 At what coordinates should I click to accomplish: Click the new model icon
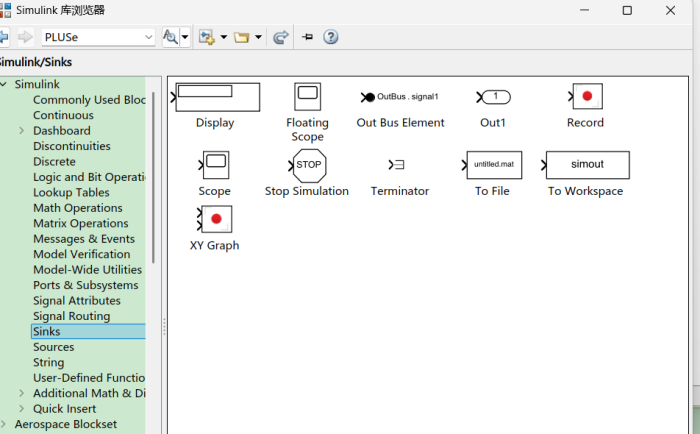pos(206,37)
